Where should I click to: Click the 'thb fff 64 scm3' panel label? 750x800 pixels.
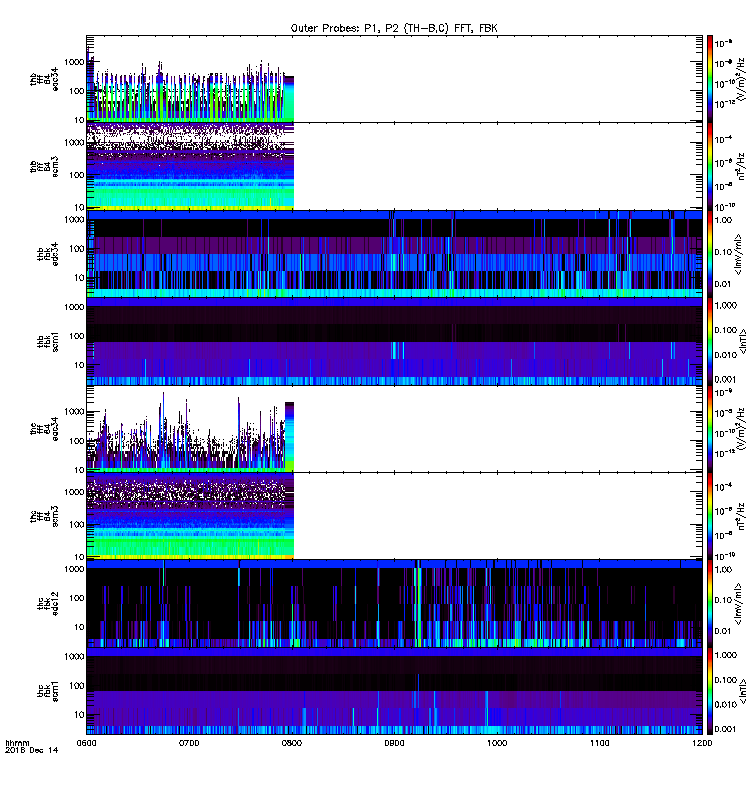point(44,167)
